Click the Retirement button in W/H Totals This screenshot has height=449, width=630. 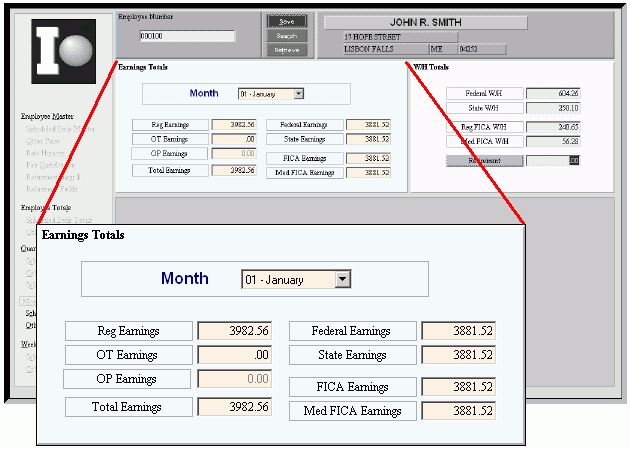484,160
